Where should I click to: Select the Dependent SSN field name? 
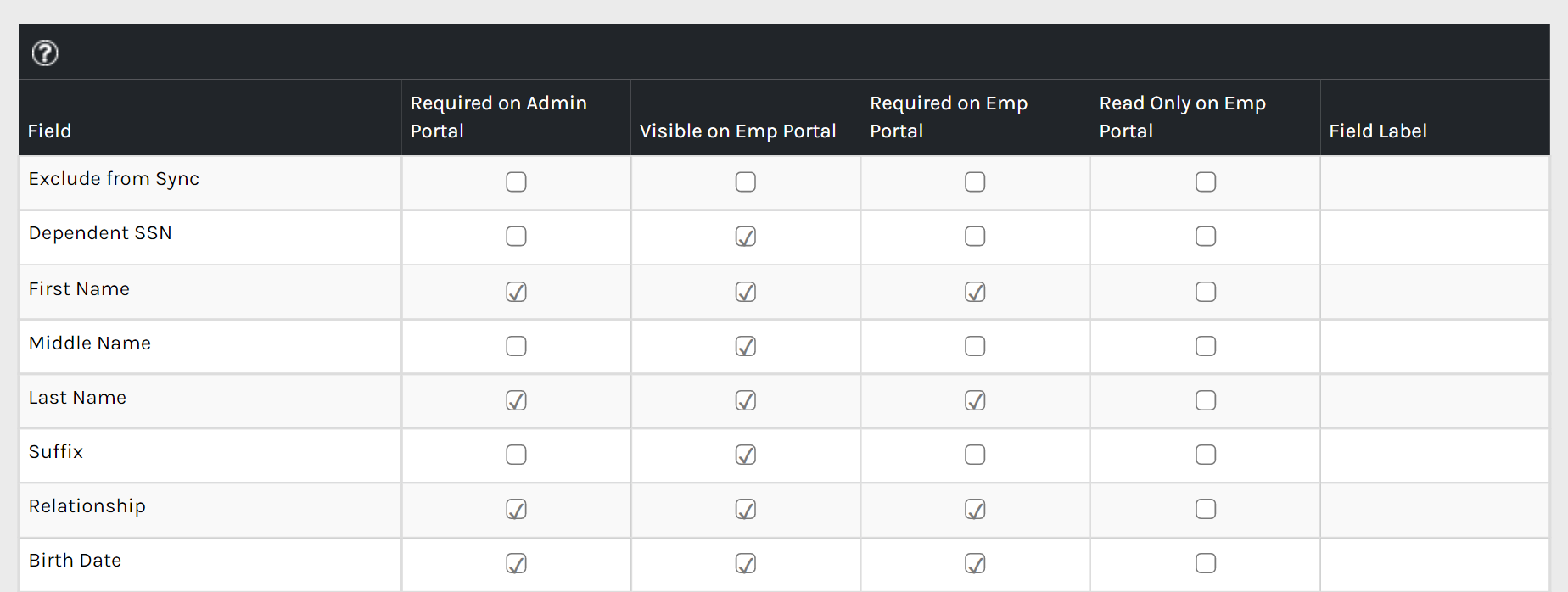(x=100, y=233)
